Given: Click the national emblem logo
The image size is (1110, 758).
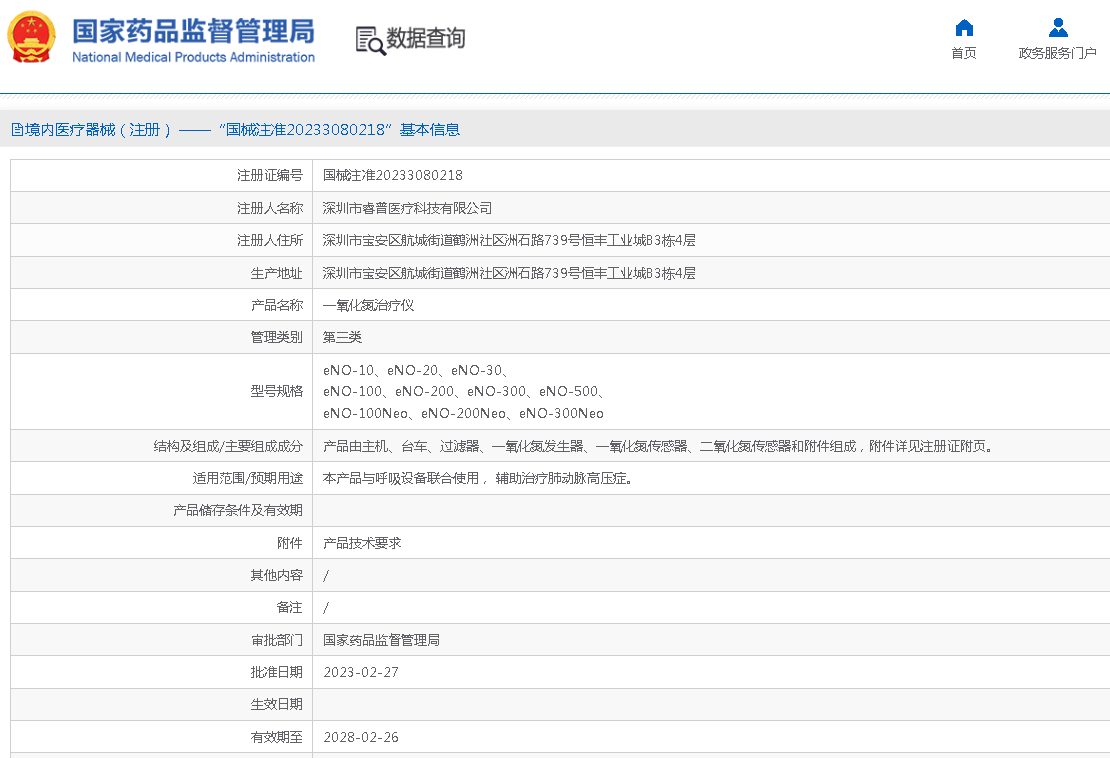Looking at the screenshot, I should [x=32, y=38].
